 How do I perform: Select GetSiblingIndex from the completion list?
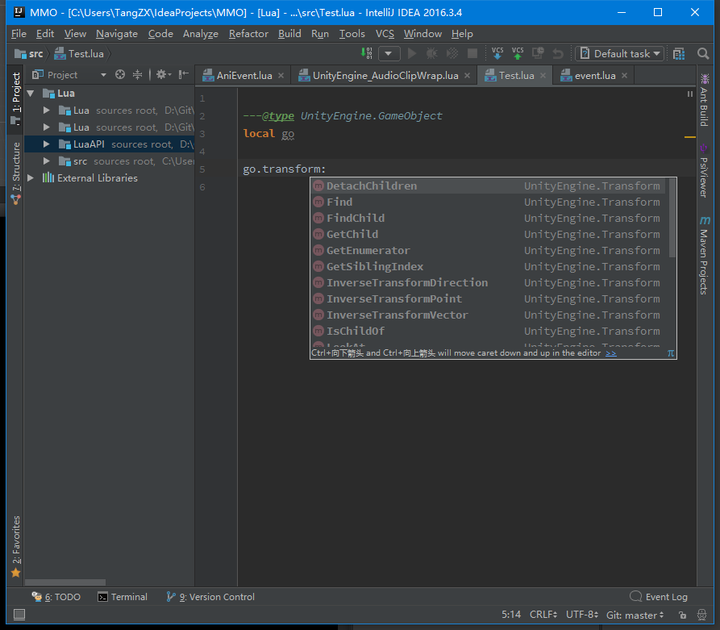click(375, 267)
